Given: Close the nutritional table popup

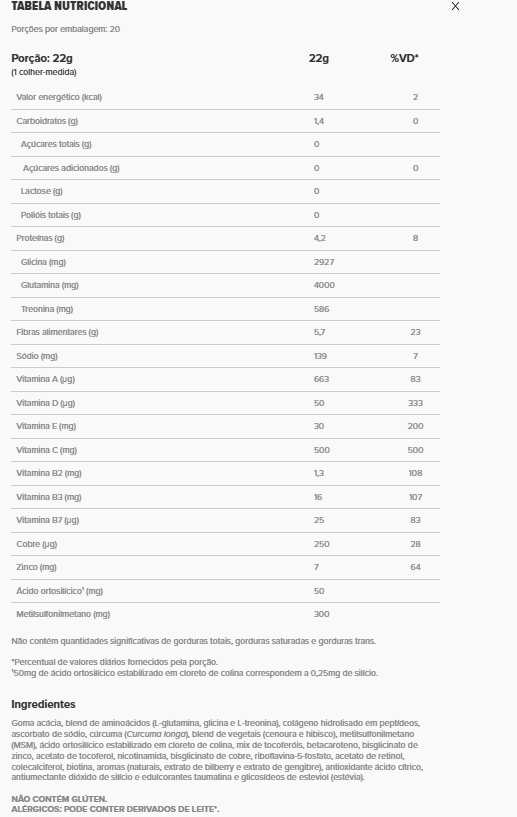Looking at the screenshot, I should click(x=455, y=6).
